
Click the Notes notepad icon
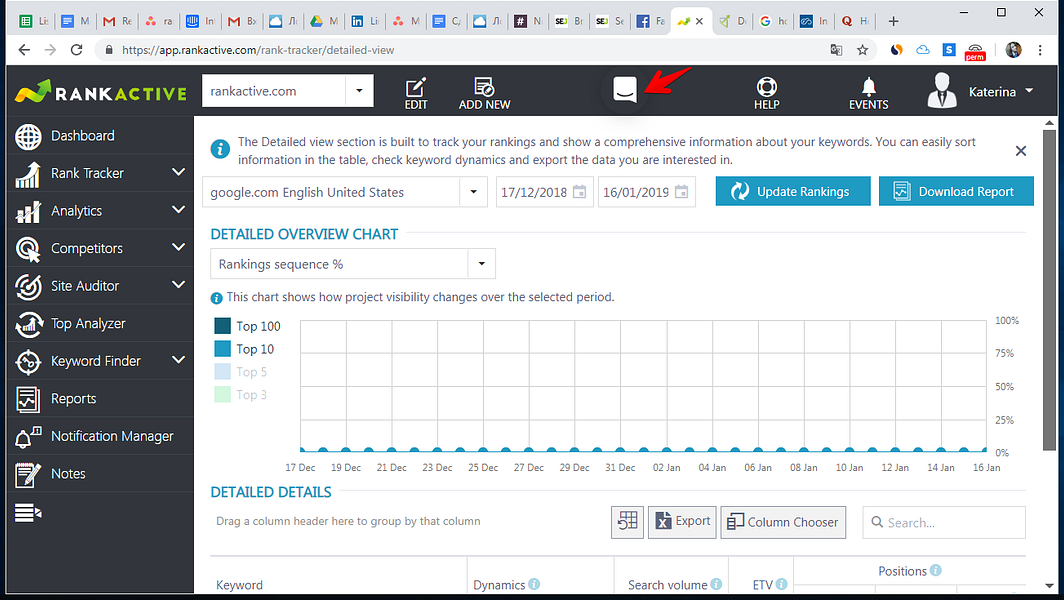click(x=28, y=474)
